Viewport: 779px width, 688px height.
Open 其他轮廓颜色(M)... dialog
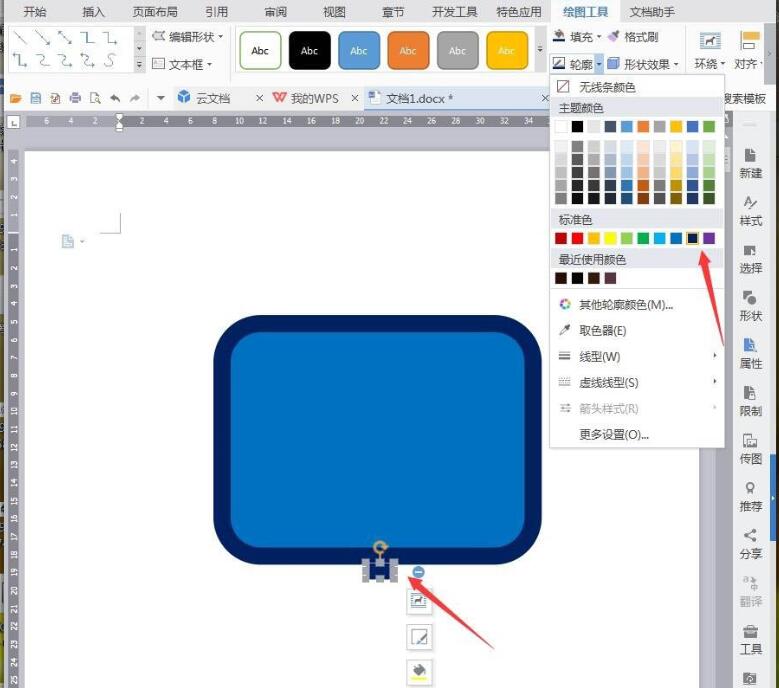[x=636, y=305]
